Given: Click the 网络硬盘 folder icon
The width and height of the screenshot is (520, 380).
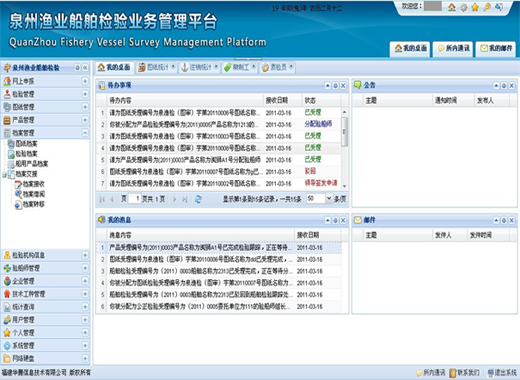Looking at the screenshot, I should click(x=7, y=359).
